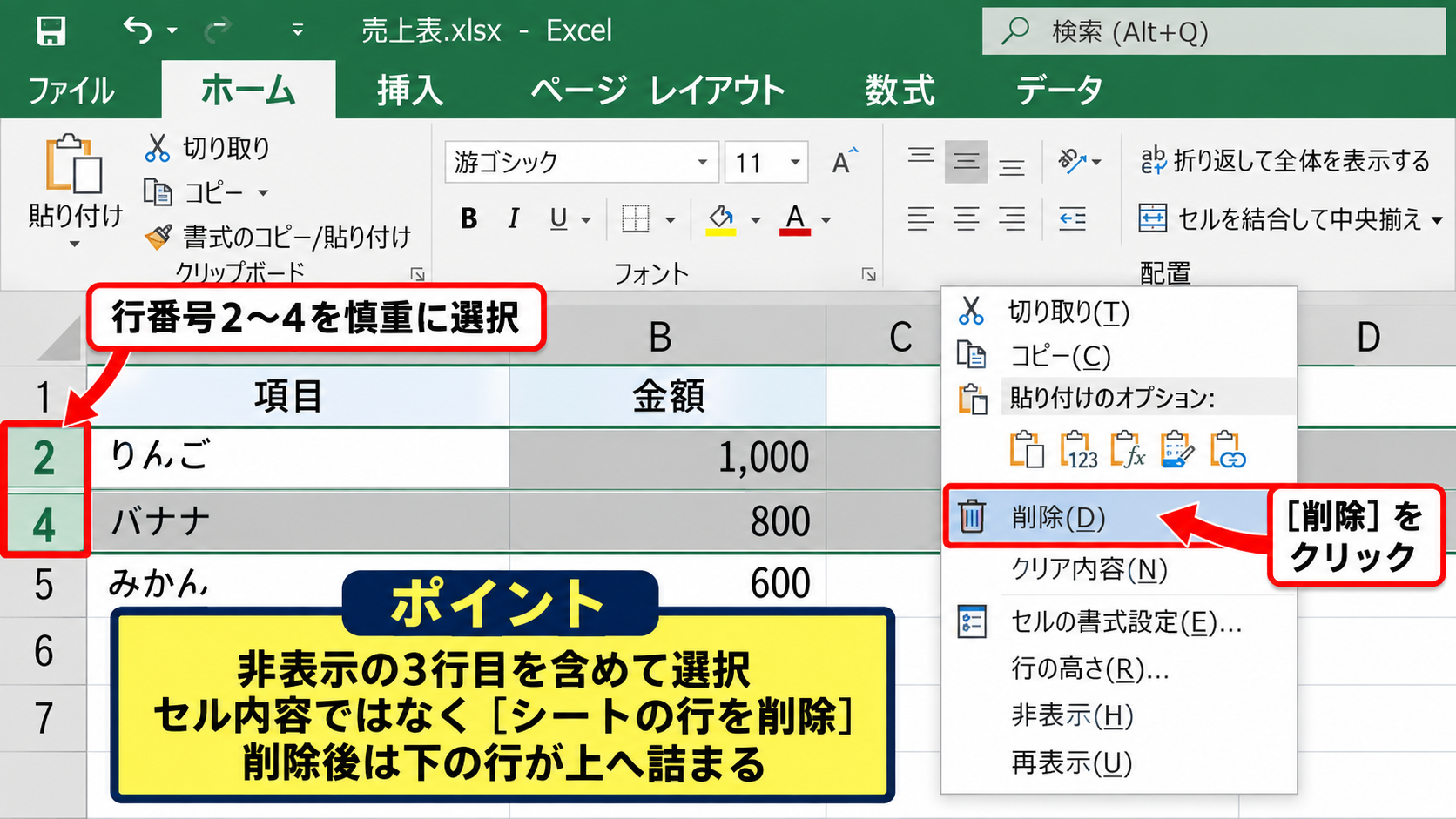The image size is (1456, 819).
Task: Click the コピー icon in clipboard group
Action: click(158, 191)
